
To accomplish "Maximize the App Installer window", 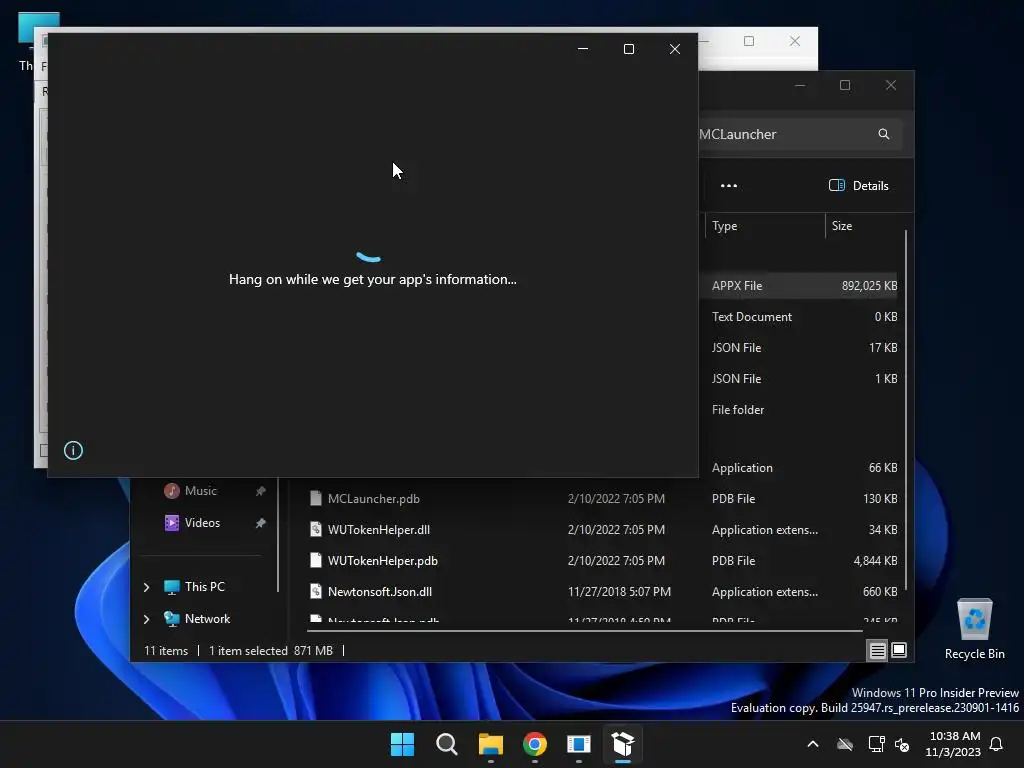I will point(629,49).
